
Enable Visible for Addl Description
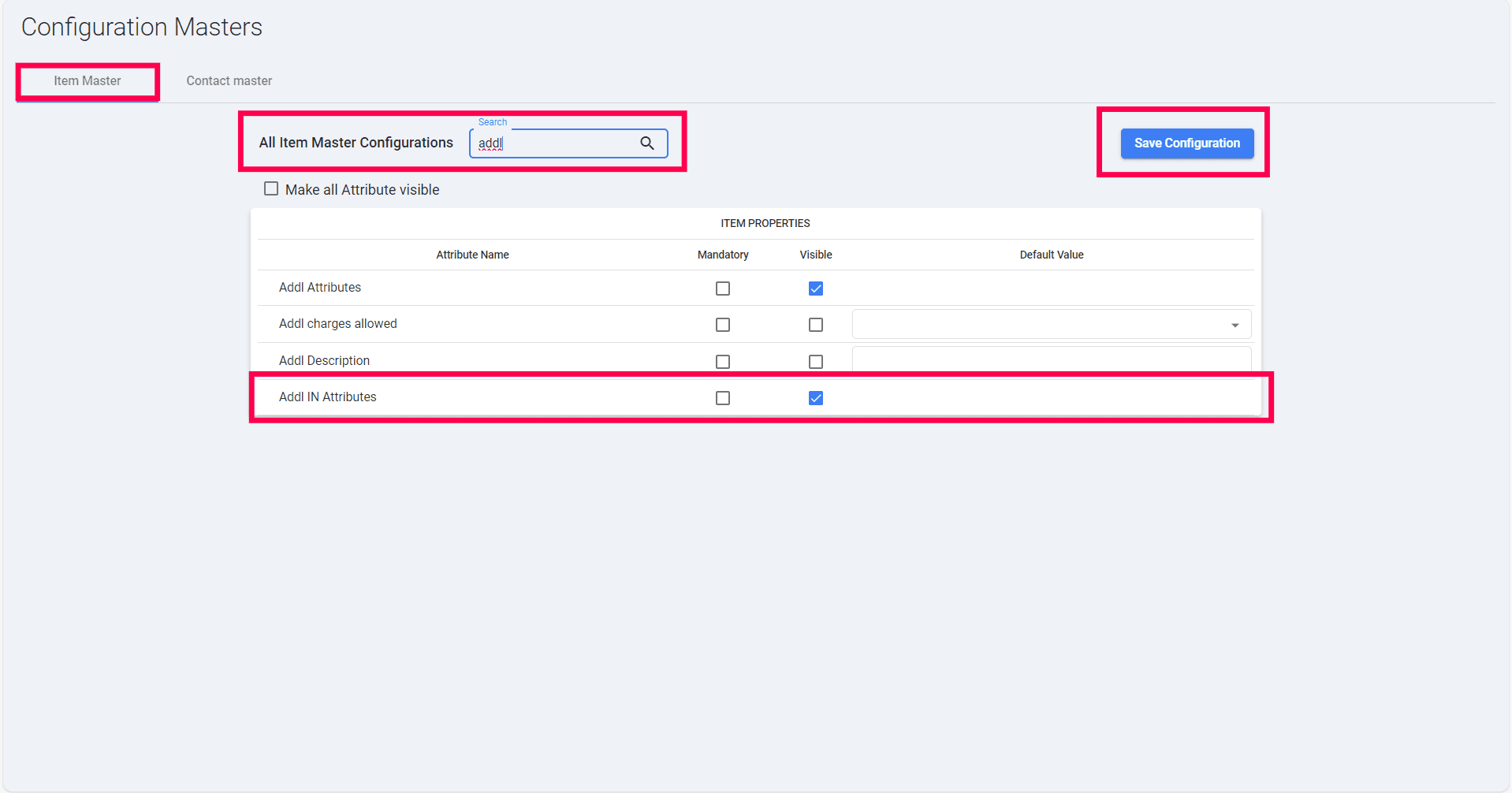(x=815, y=362)
